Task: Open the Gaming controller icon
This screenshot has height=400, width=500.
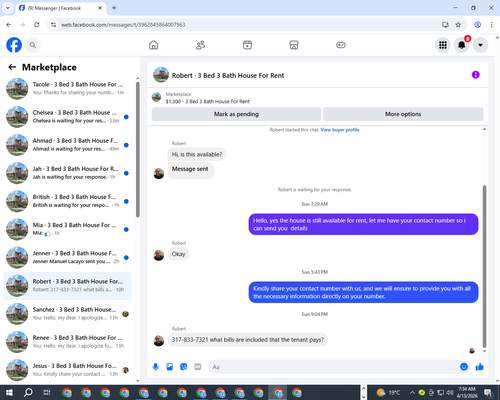Action: tap(341, 45)
